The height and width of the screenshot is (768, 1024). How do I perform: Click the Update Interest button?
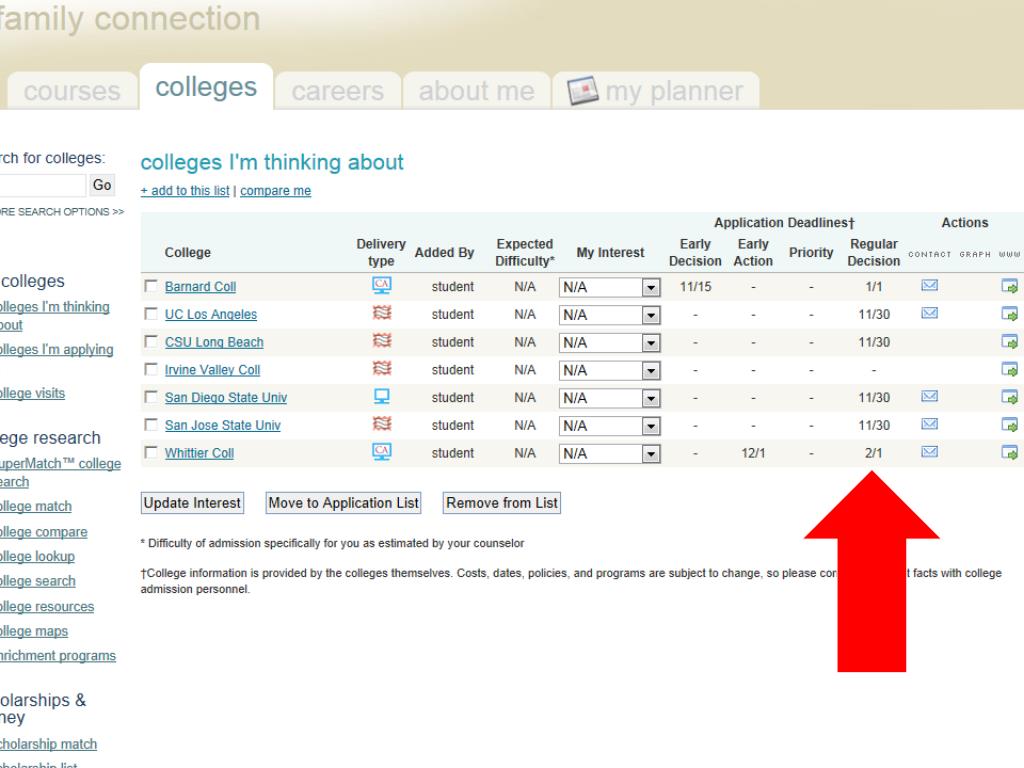(192, 503)
